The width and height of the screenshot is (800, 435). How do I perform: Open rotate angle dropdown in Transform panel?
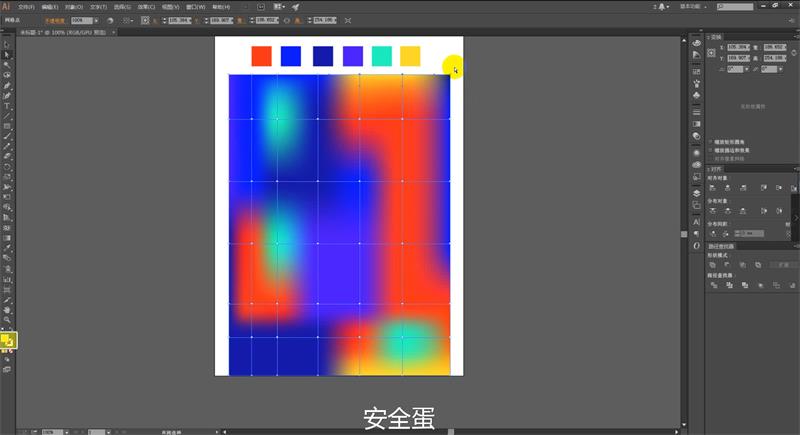point(747,69)
